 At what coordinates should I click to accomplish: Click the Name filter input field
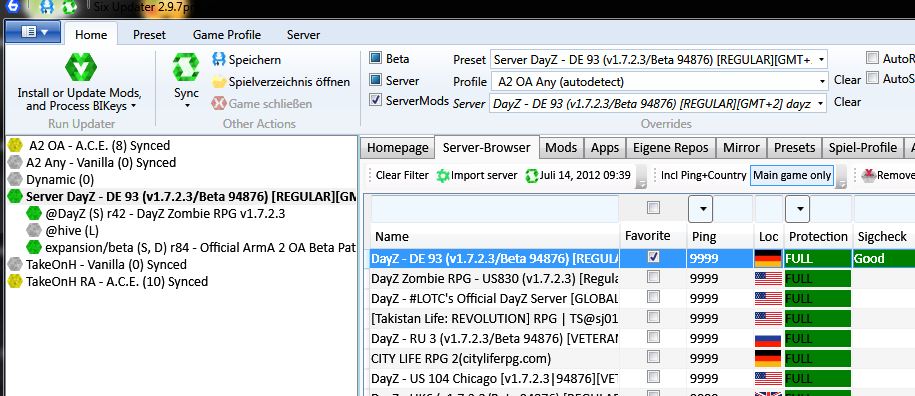tap(494, 208)
